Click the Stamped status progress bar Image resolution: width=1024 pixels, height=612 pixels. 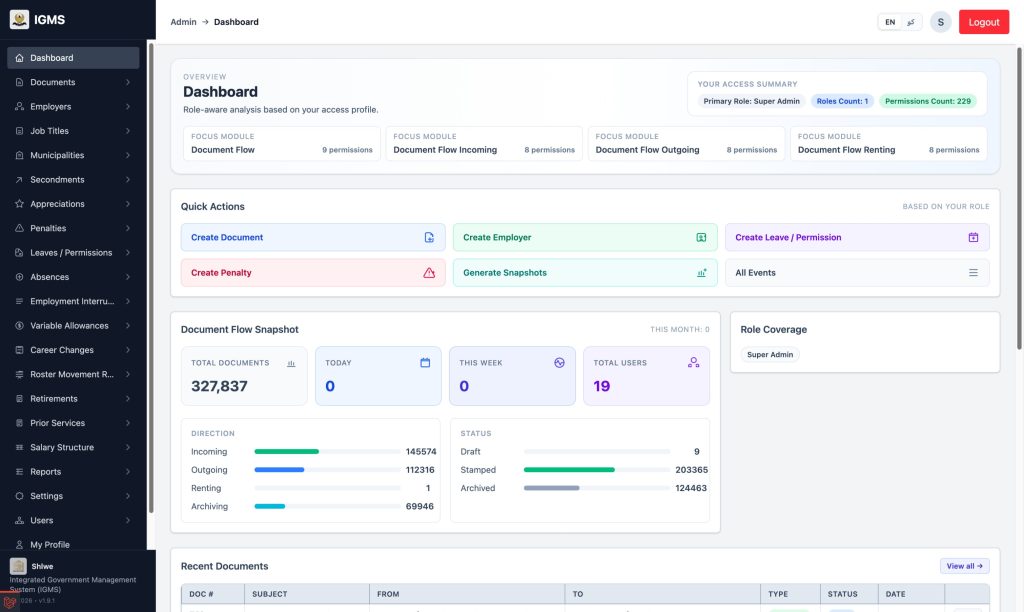click(597, 470)
